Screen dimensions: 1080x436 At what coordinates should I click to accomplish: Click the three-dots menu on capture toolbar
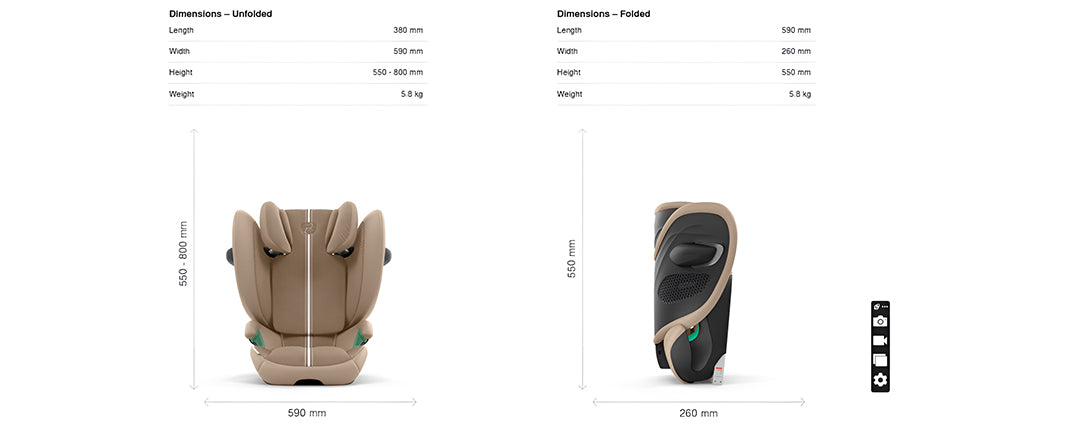pos(884,306)
